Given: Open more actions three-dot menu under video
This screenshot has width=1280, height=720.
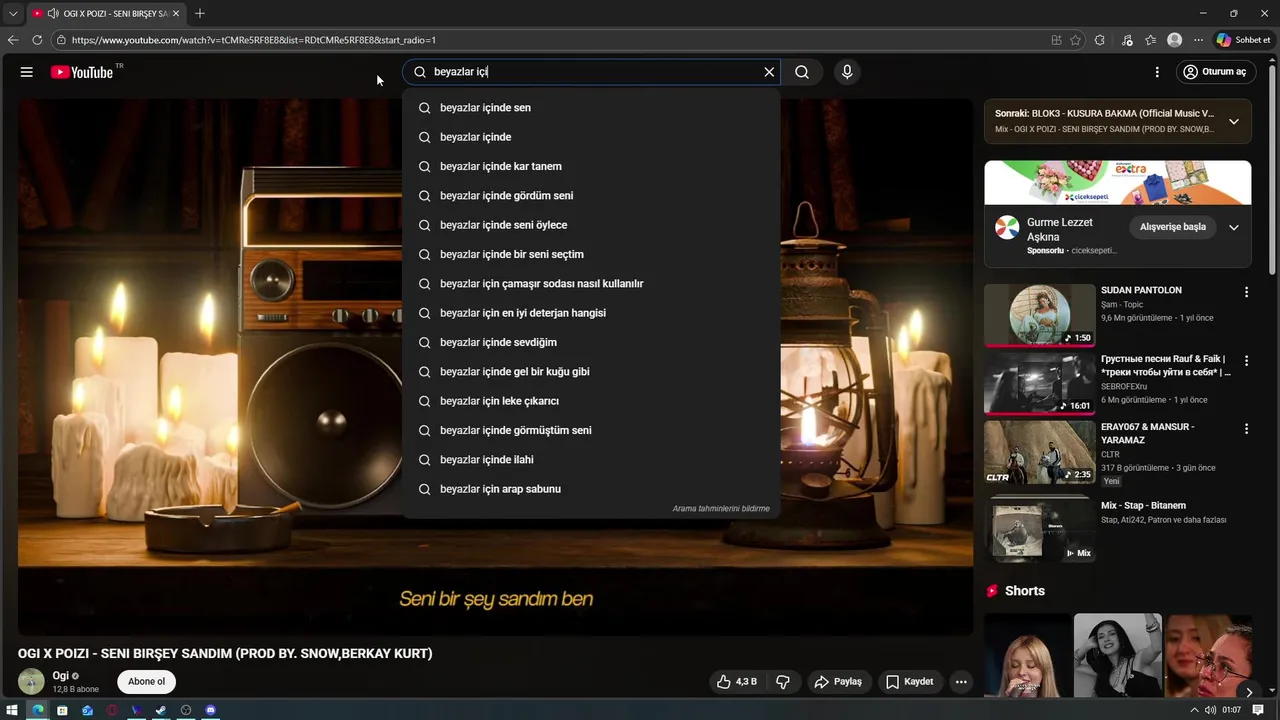Looking at the screenshot, I should 961,682.
